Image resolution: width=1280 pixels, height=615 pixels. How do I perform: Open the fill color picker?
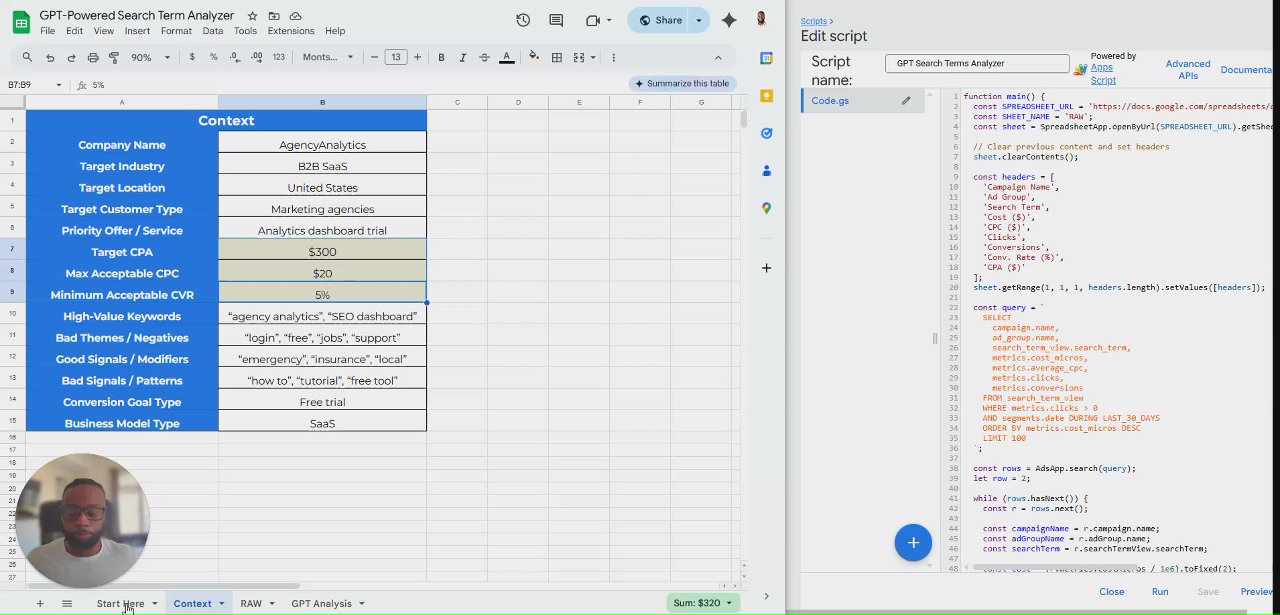(x=534, y=57)
